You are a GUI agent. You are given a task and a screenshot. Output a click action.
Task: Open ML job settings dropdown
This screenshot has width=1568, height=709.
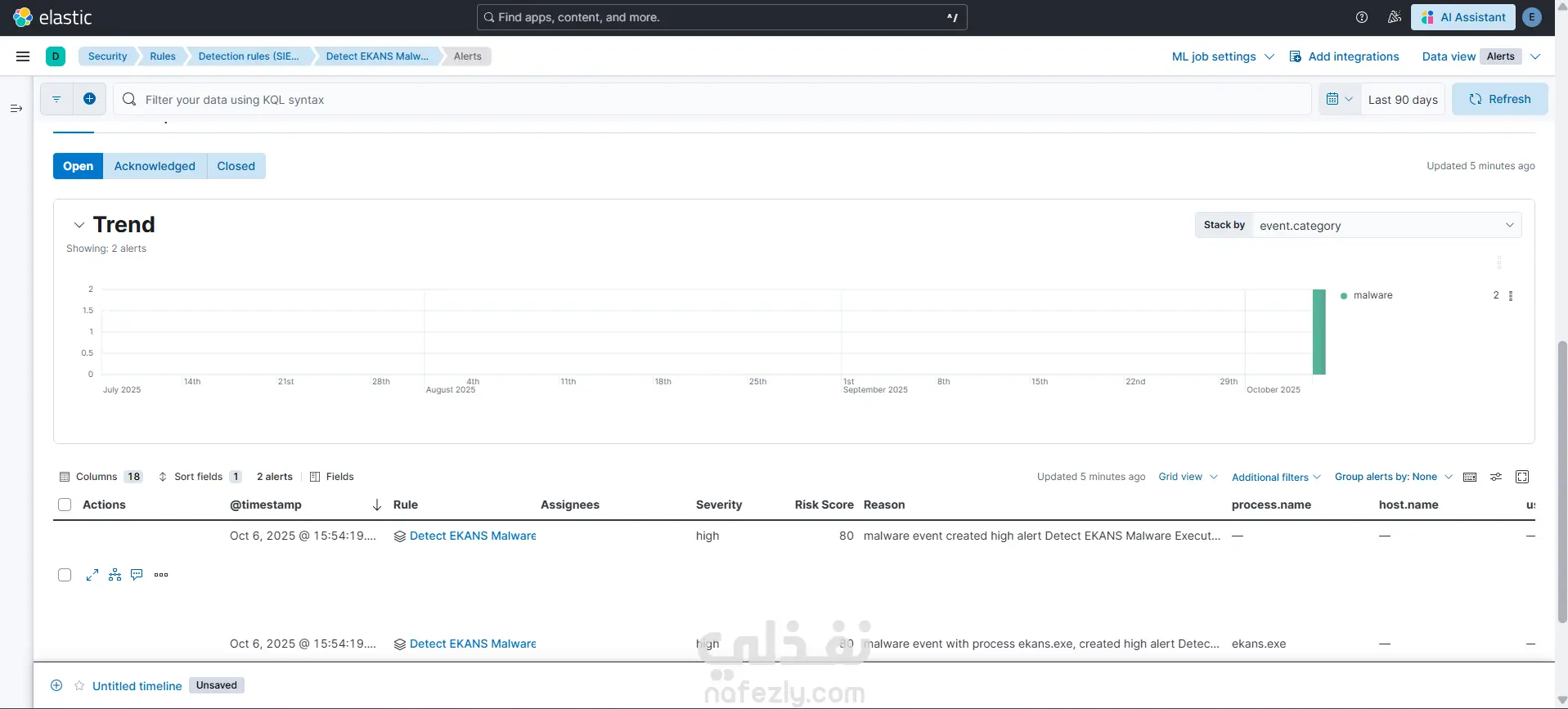tap(1223, 56)
